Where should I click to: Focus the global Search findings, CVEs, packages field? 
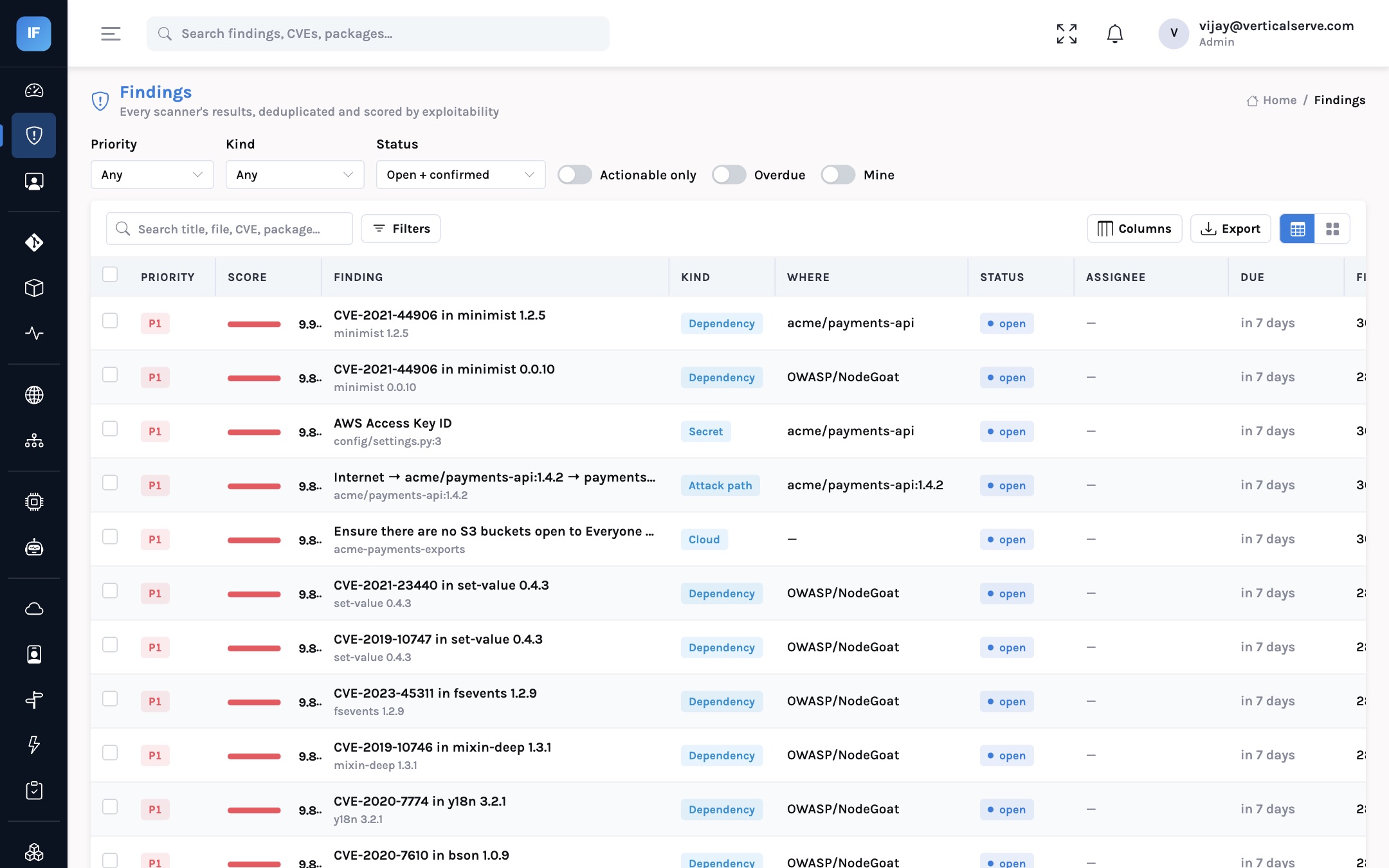[378, 33]
